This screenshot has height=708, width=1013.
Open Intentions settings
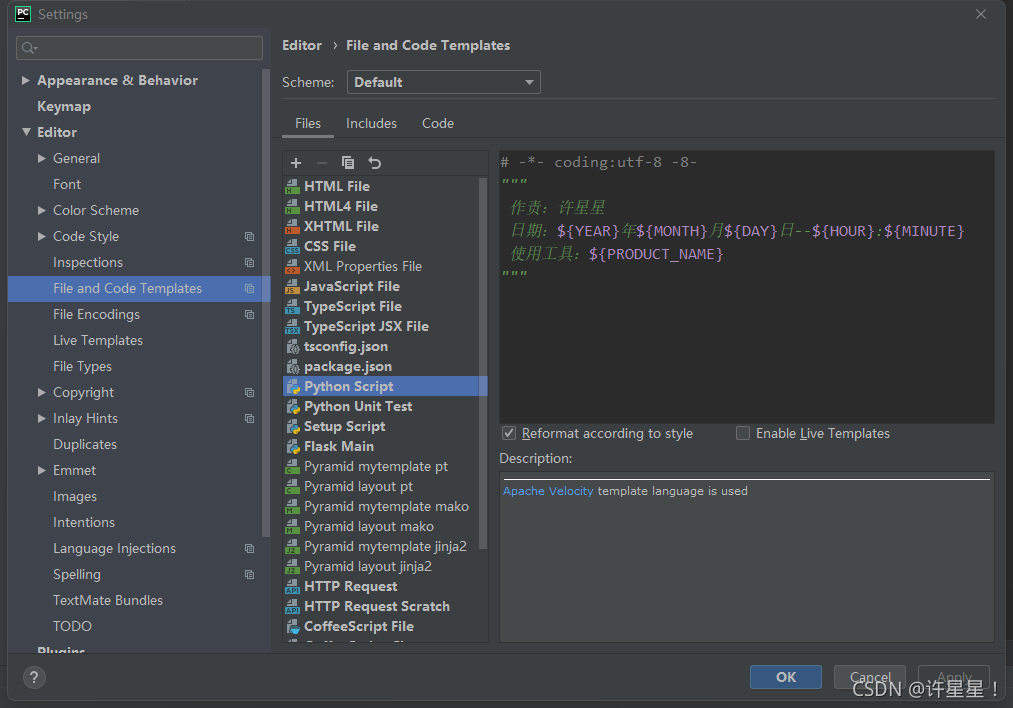click(x=84, y=522)
